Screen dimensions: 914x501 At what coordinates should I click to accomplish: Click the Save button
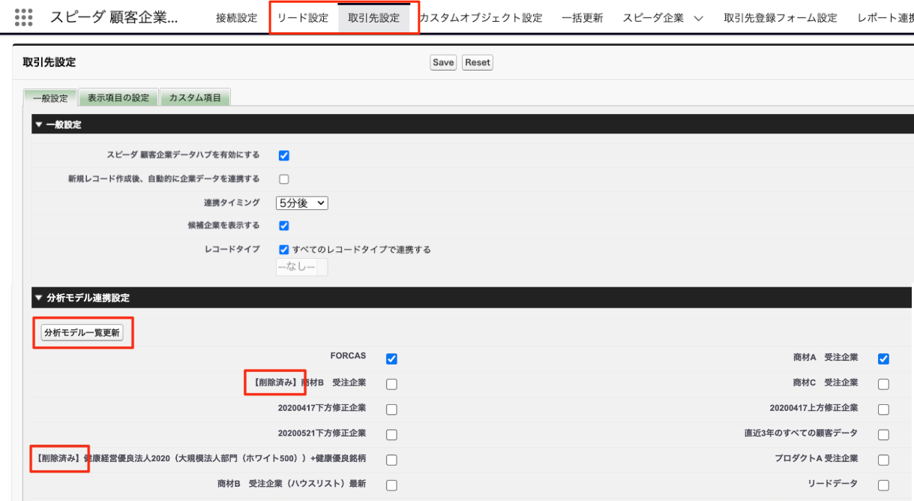tap(443, 62)
